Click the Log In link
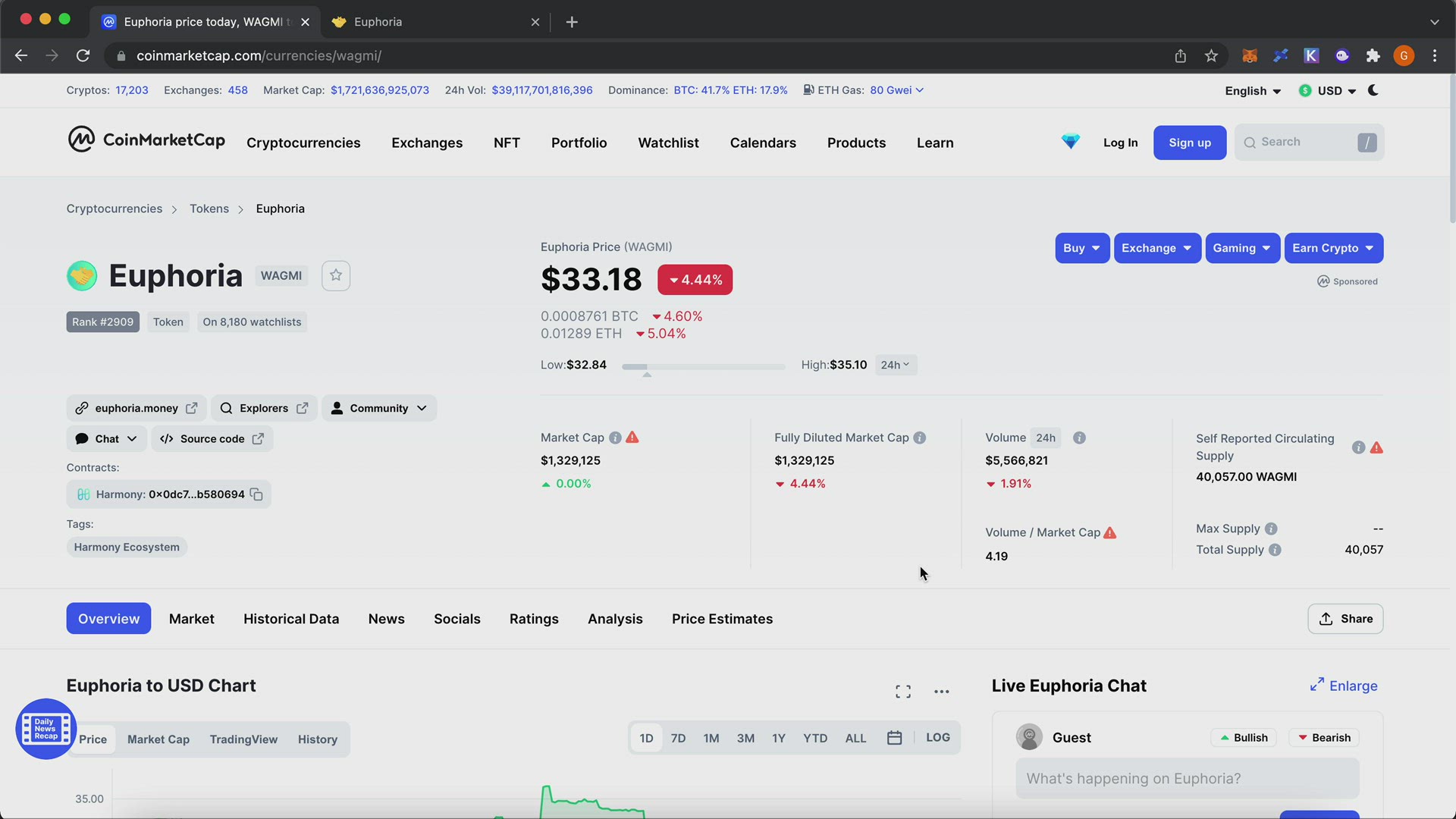Viewport: 1456px width, 819px height. point(1120,143)
